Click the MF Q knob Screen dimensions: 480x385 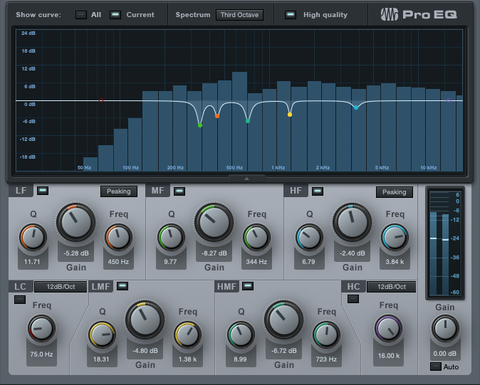click(x=171, y=237)
